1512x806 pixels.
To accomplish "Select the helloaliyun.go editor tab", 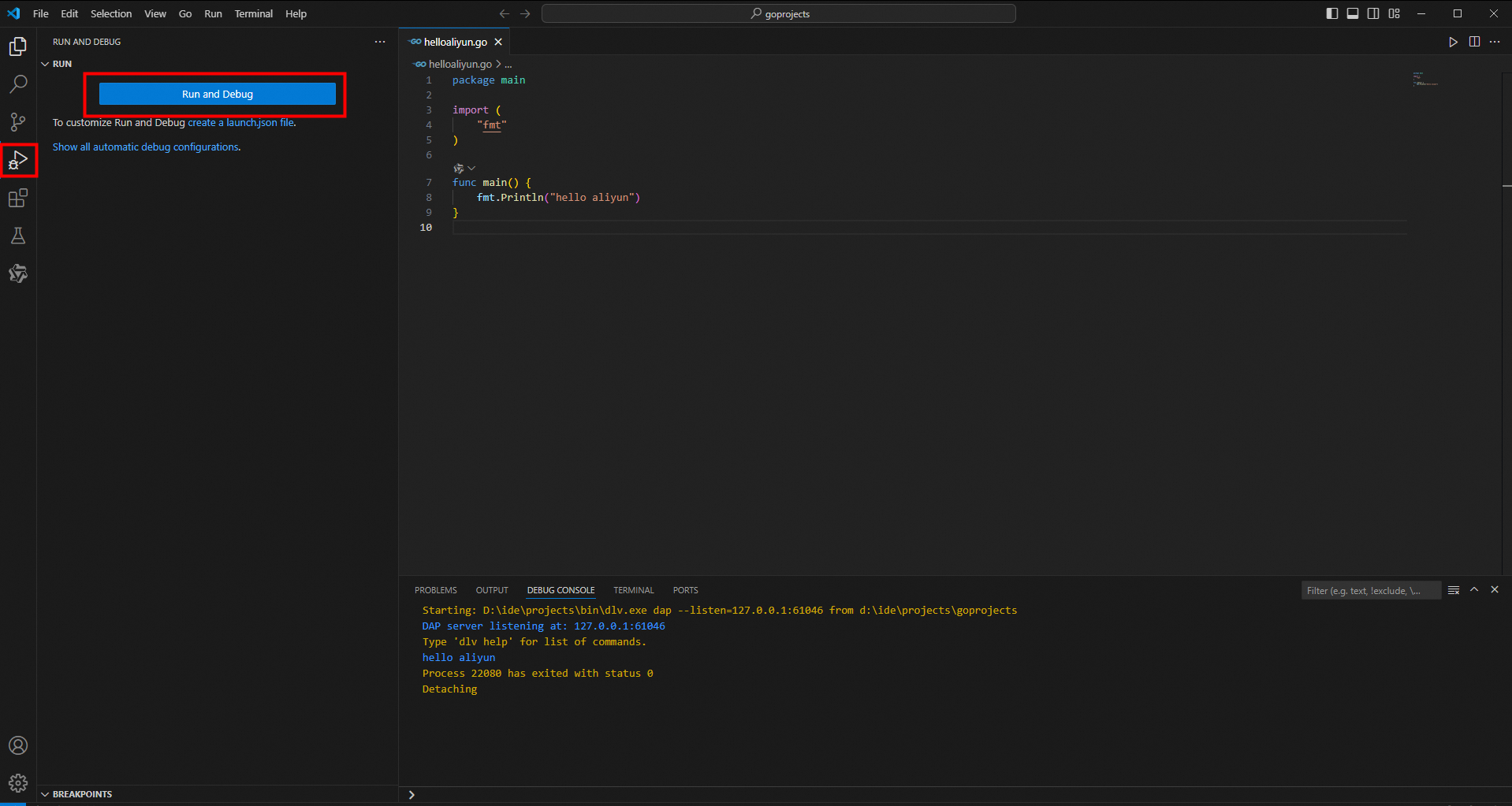I will (x=455, y=42).
